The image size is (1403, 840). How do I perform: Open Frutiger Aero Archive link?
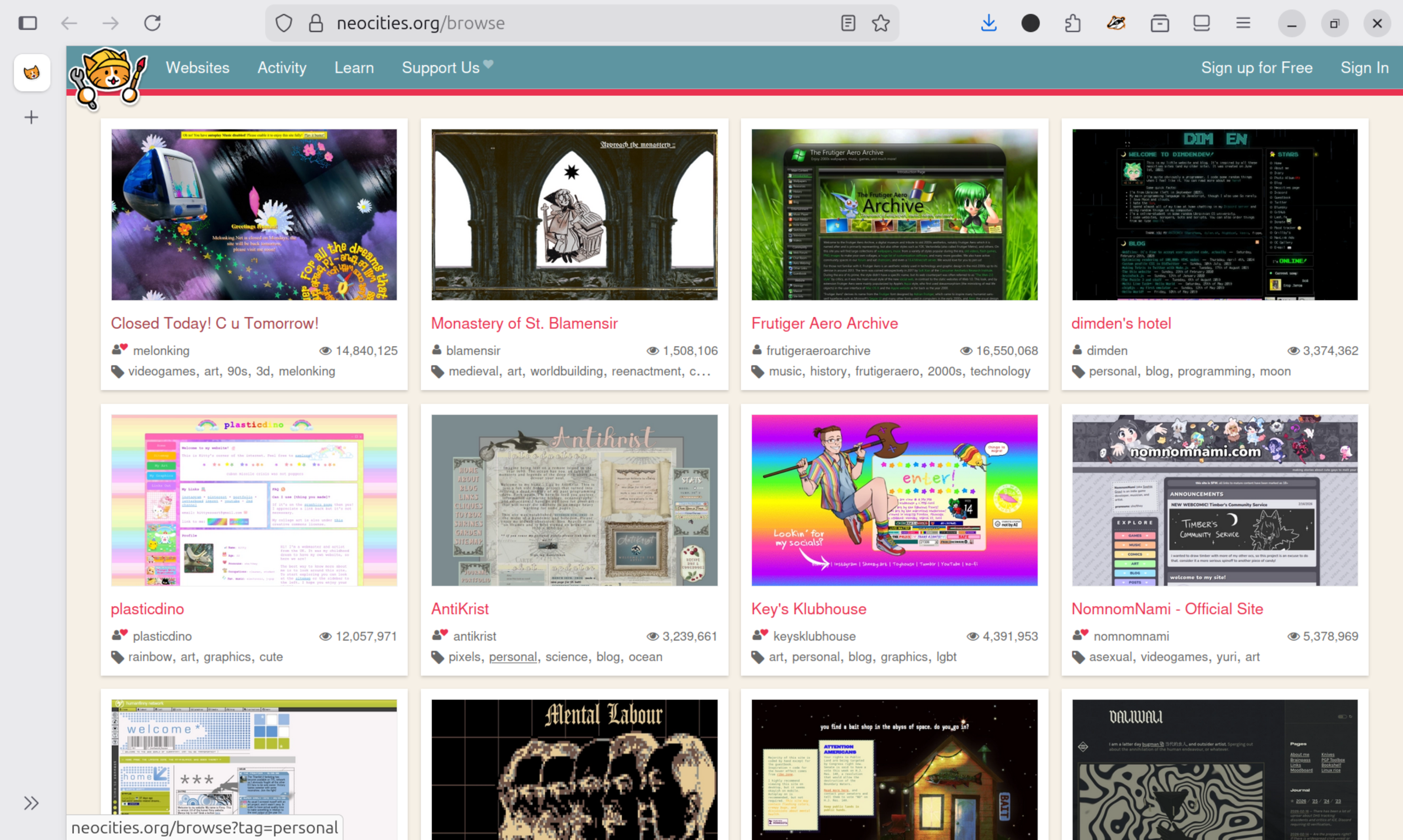pyautogui.click(x=824, y=323)
